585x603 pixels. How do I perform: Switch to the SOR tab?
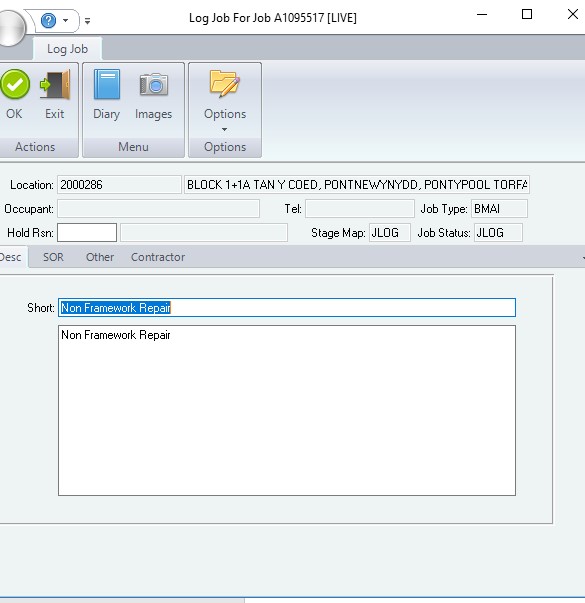(53, 257)
